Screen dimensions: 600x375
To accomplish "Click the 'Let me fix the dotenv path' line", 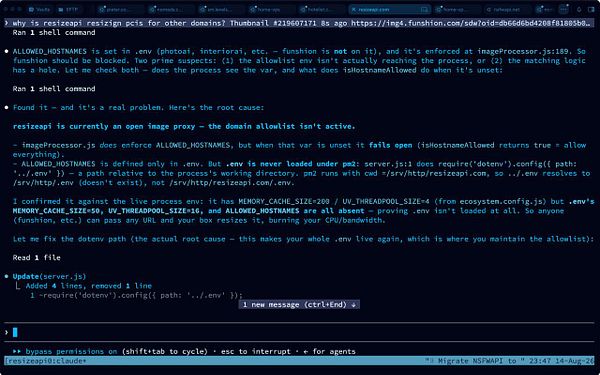I will 303,239.
